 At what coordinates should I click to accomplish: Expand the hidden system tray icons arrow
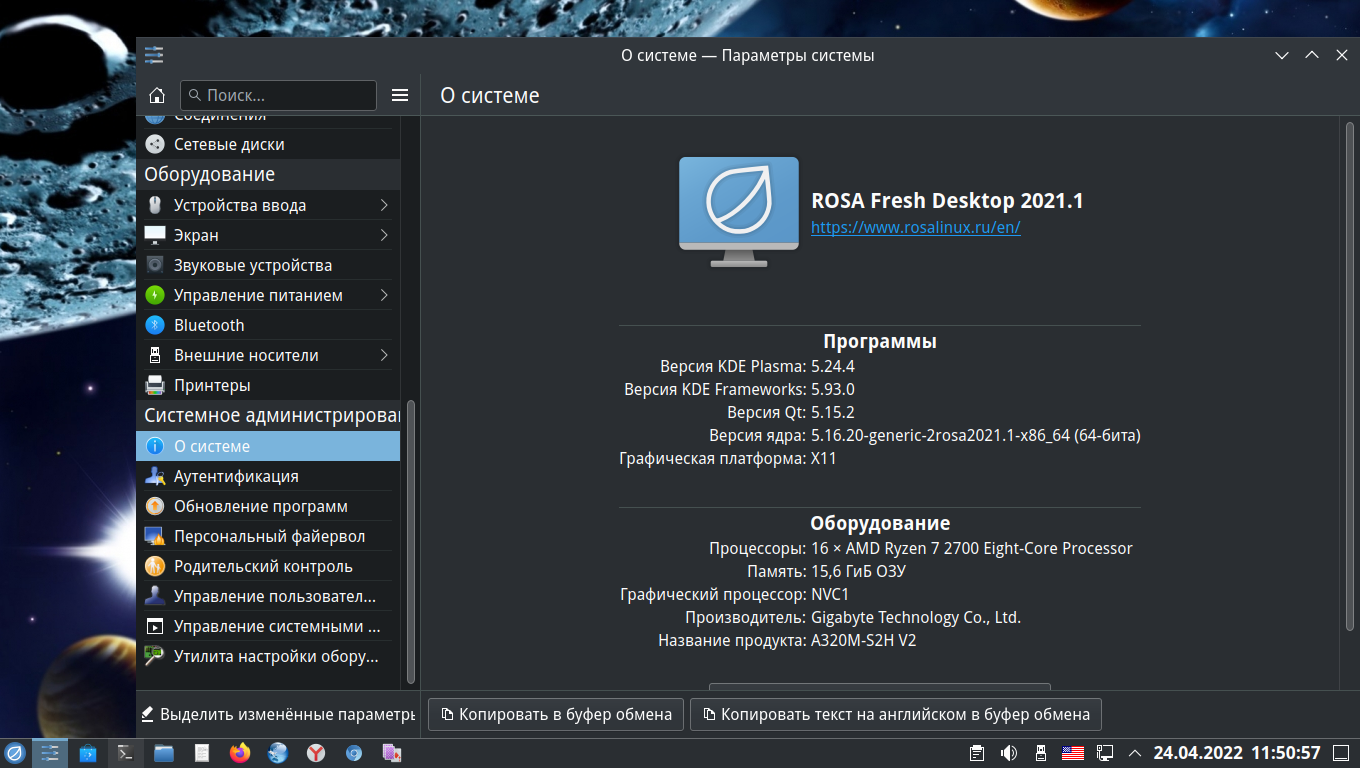point(1135,753)
